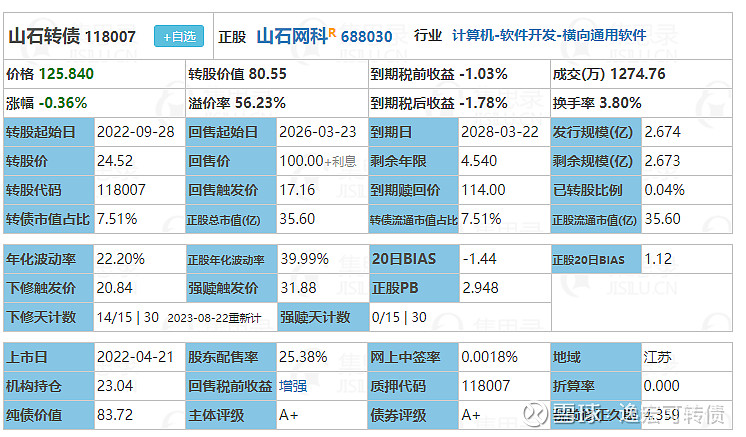Click the 发行规模(亿) value 2.674

pos(662,132)
